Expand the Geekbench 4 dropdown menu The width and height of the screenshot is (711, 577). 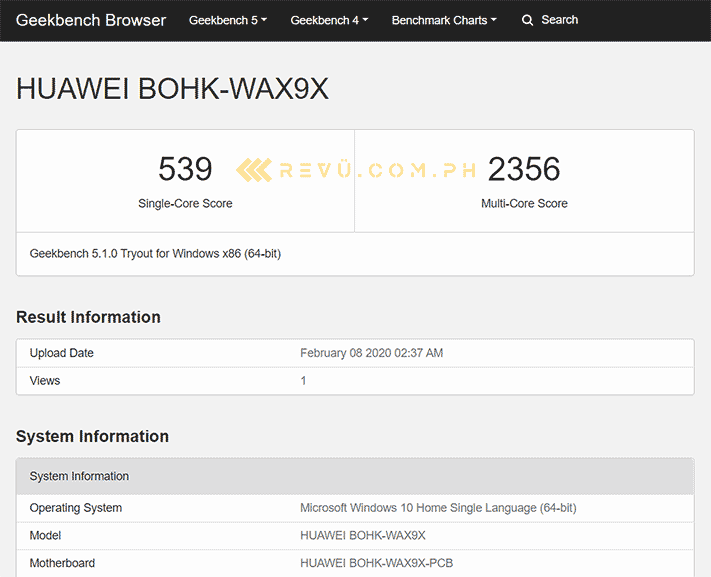(x=329, y=20)
